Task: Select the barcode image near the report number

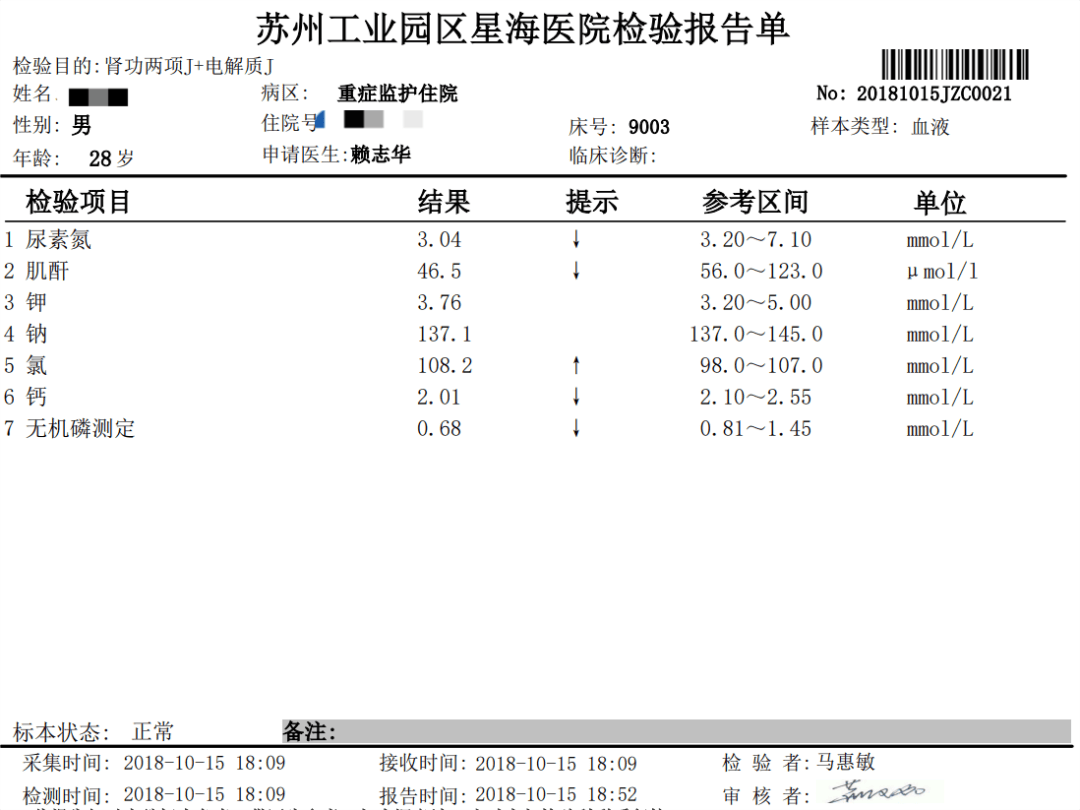Action: [955, 64]
